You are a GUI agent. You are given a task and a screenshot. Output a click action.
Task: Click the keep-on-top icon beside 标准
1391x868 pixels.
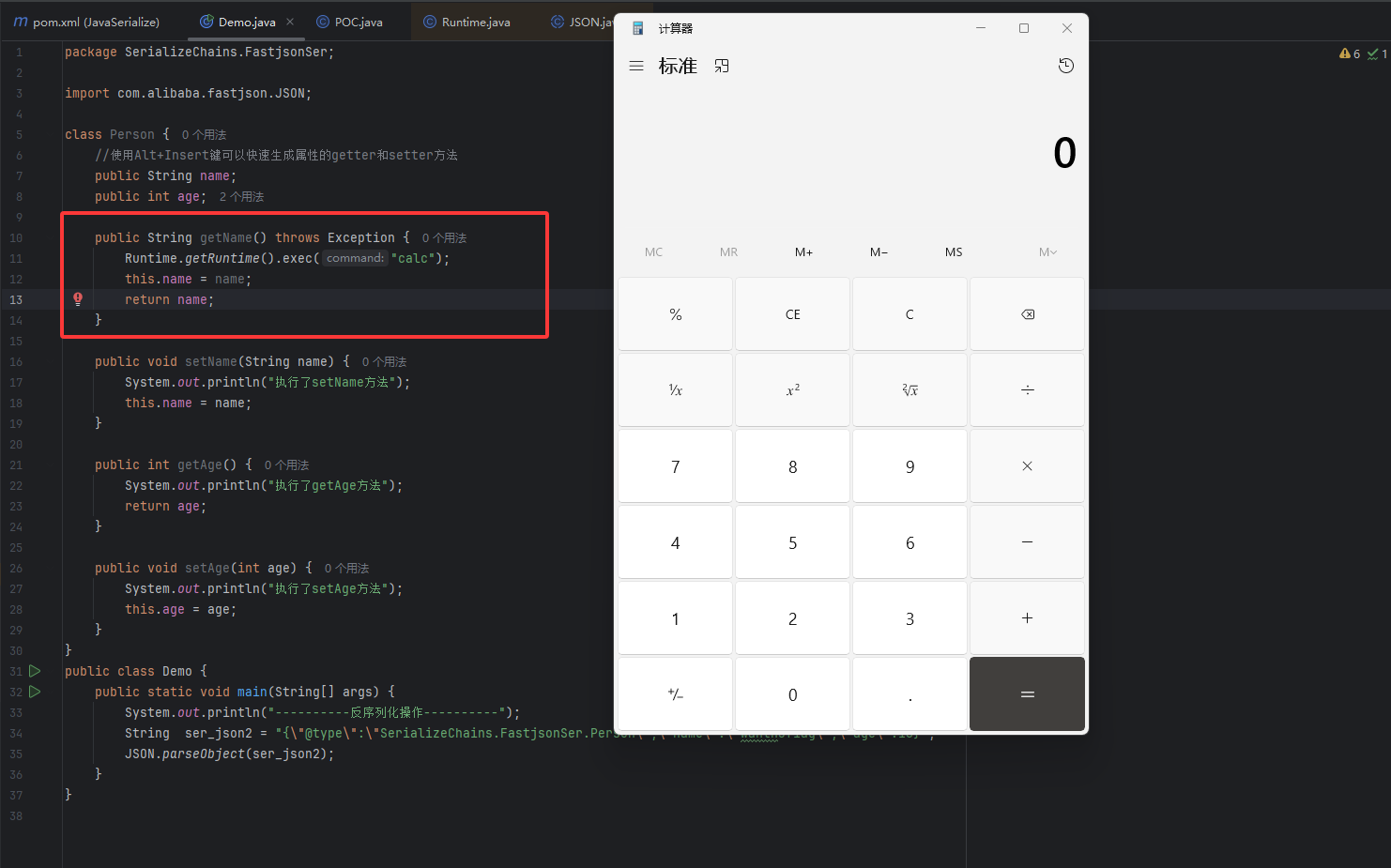(721, 66)
